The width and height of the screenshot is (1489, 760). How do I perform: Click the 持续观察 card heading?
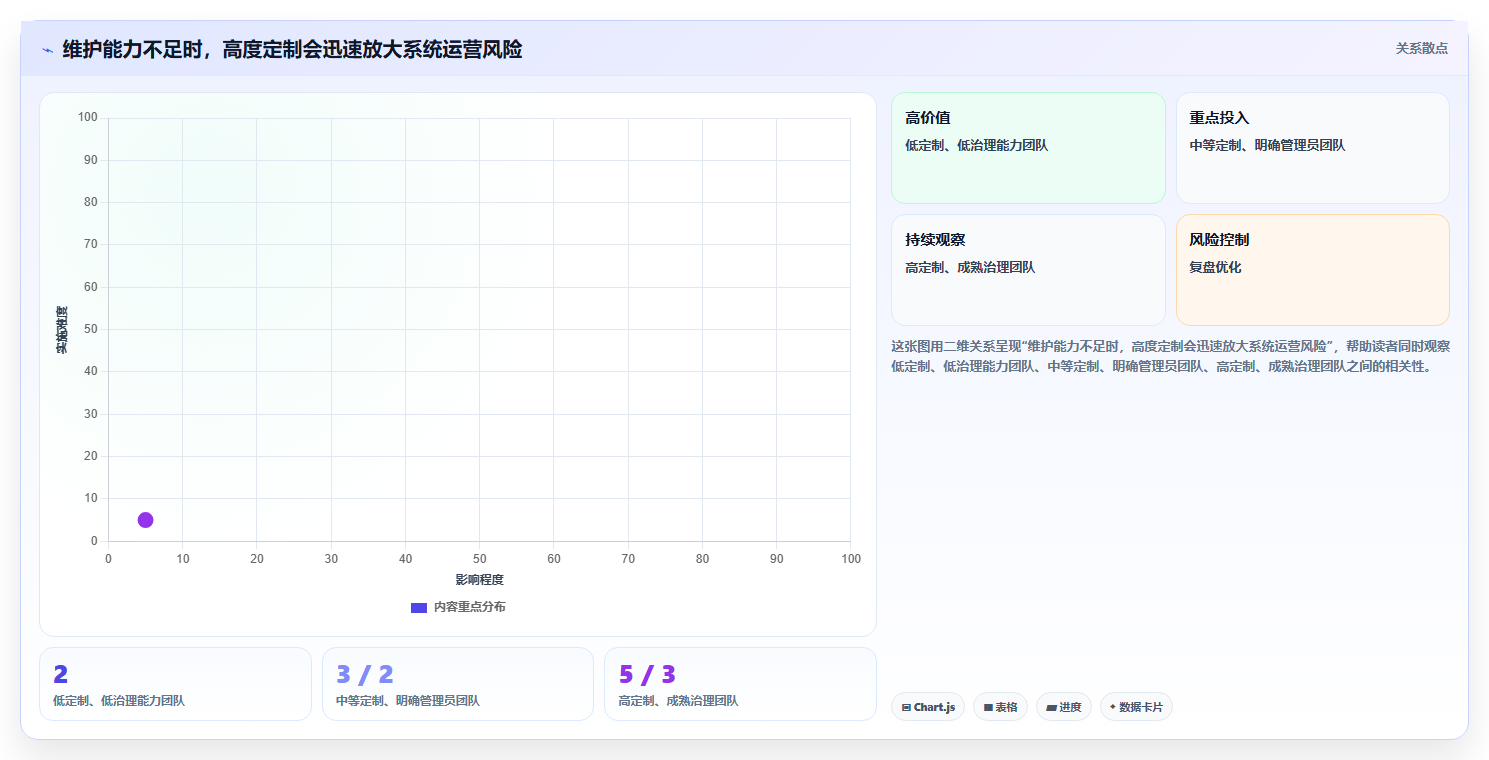click(935, 240)
